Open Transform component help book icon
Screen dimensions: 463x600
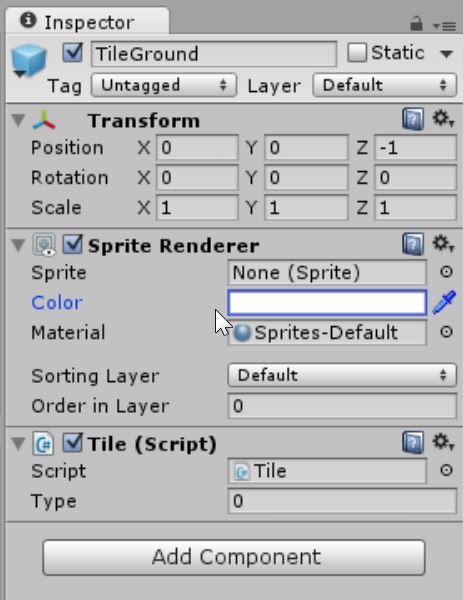pos(413,119)
